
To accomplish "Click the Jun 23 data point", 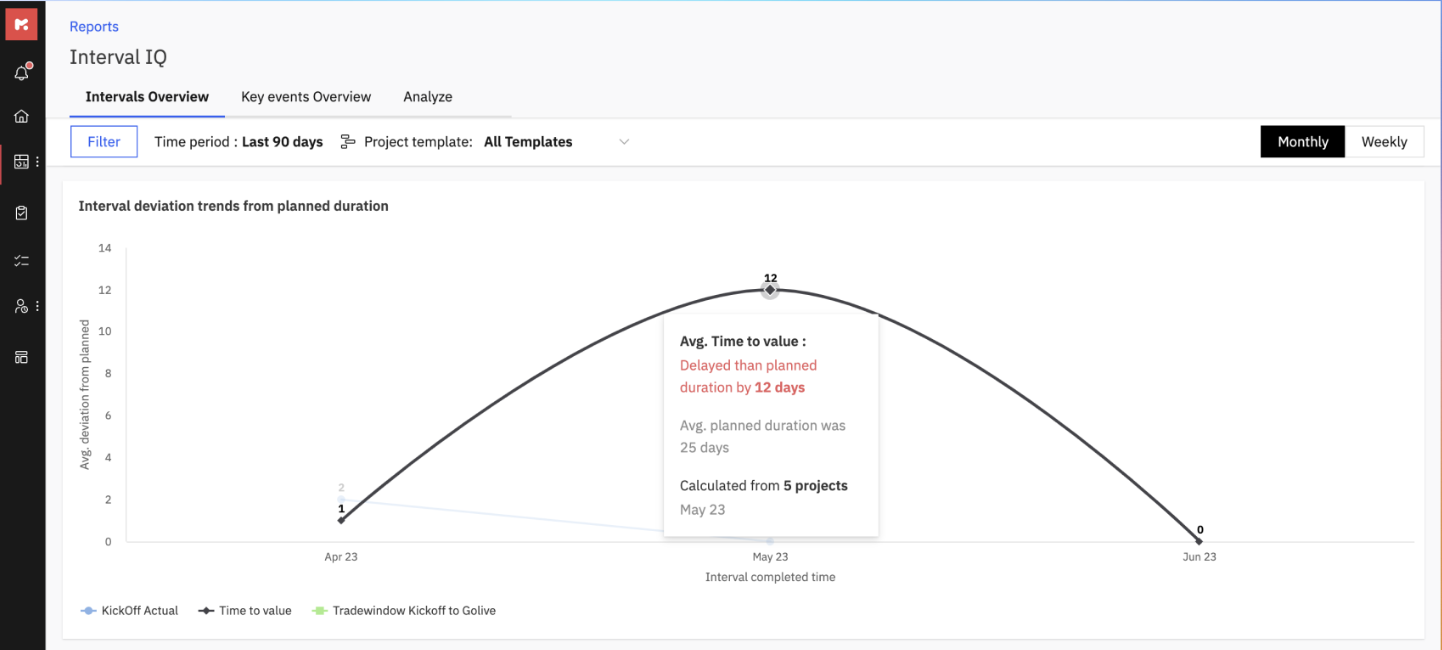I will point(1199,541).
